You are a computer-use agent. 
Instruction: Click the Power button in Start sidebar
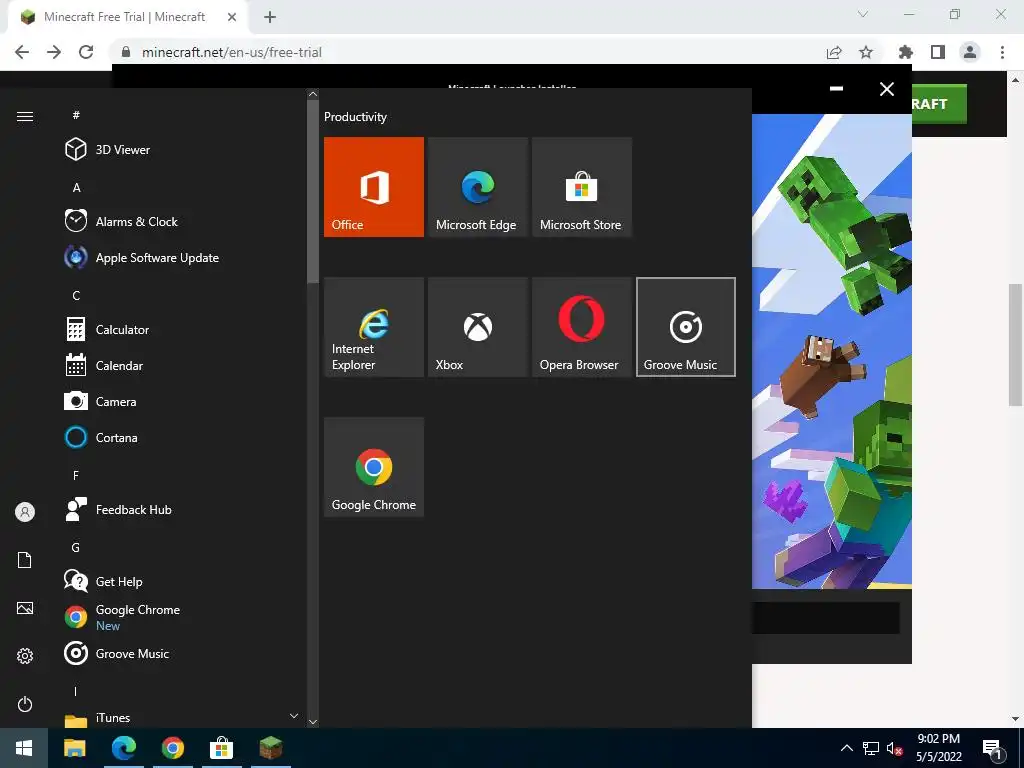pos(25,704)
